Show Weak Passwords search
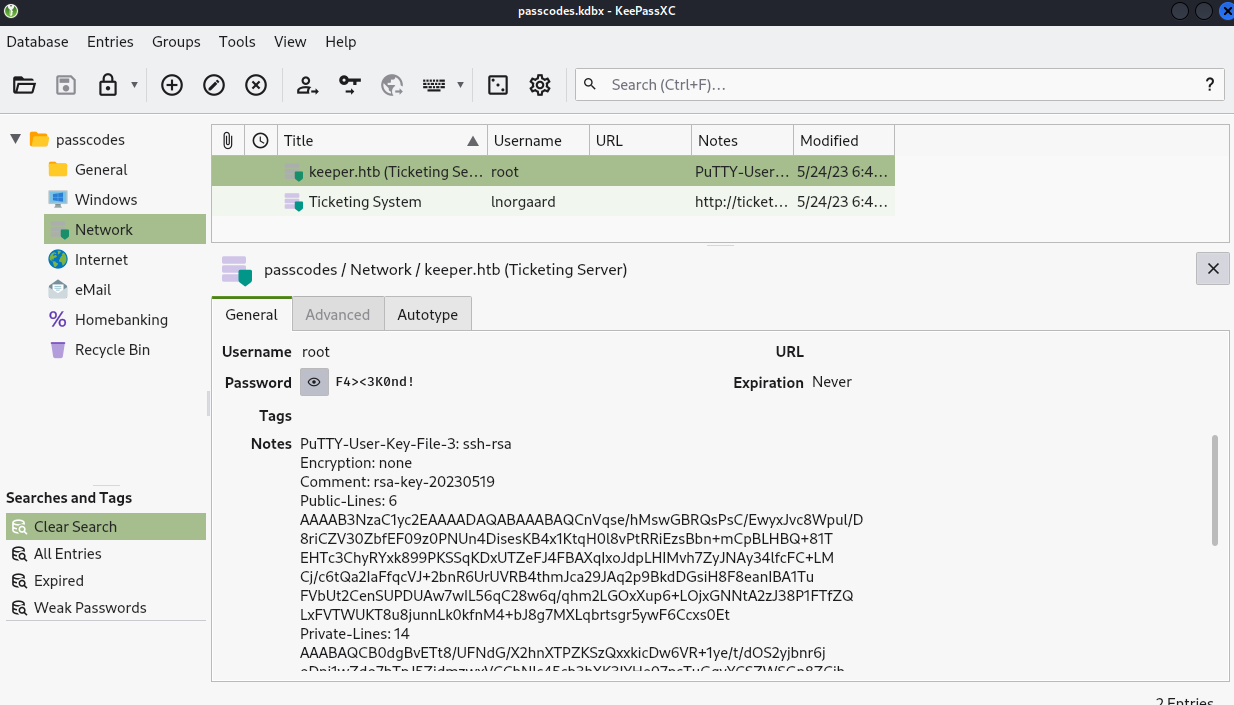This screenshot has height=705, width=1234. point(106,607)
